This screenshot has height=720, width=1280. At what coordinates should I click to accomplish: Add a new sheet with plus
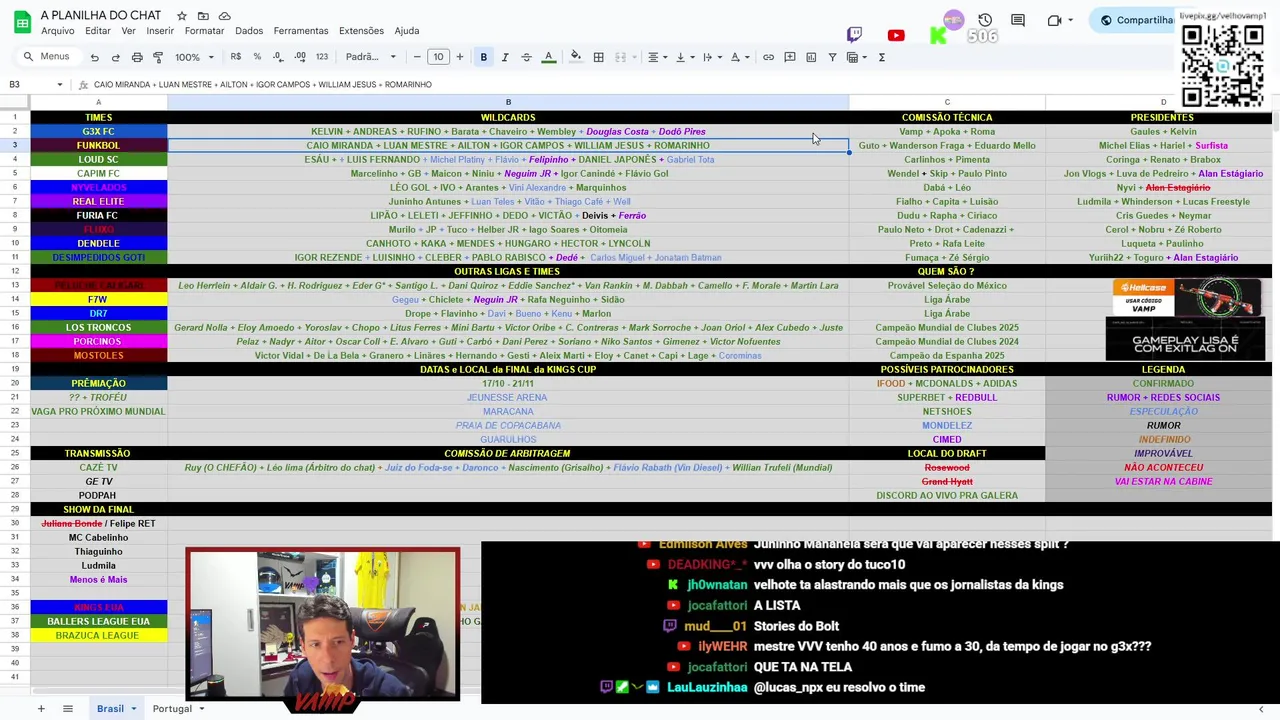(41, 708)
